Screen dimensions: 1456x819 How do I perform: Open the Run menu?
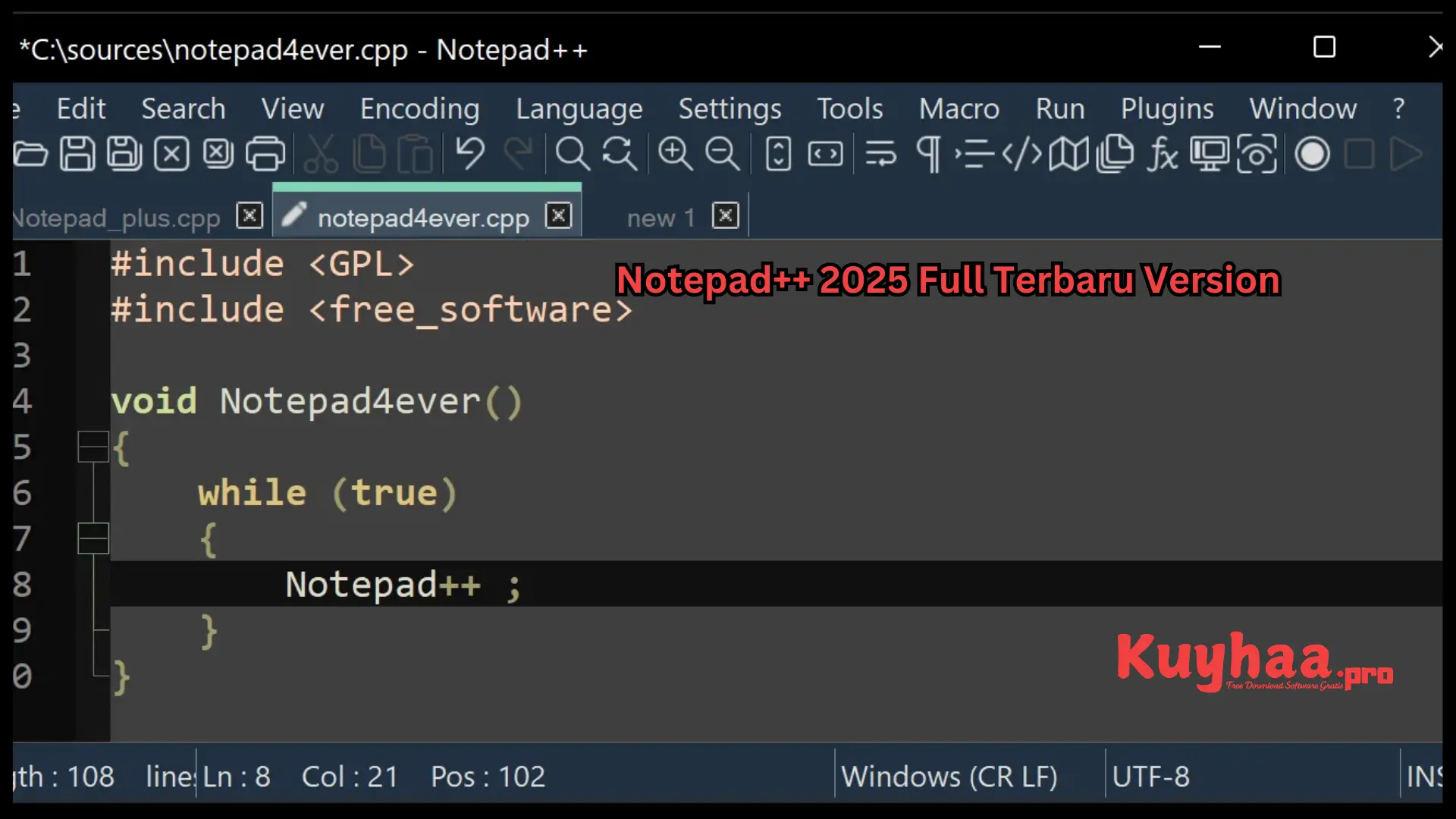(1060, 108)
